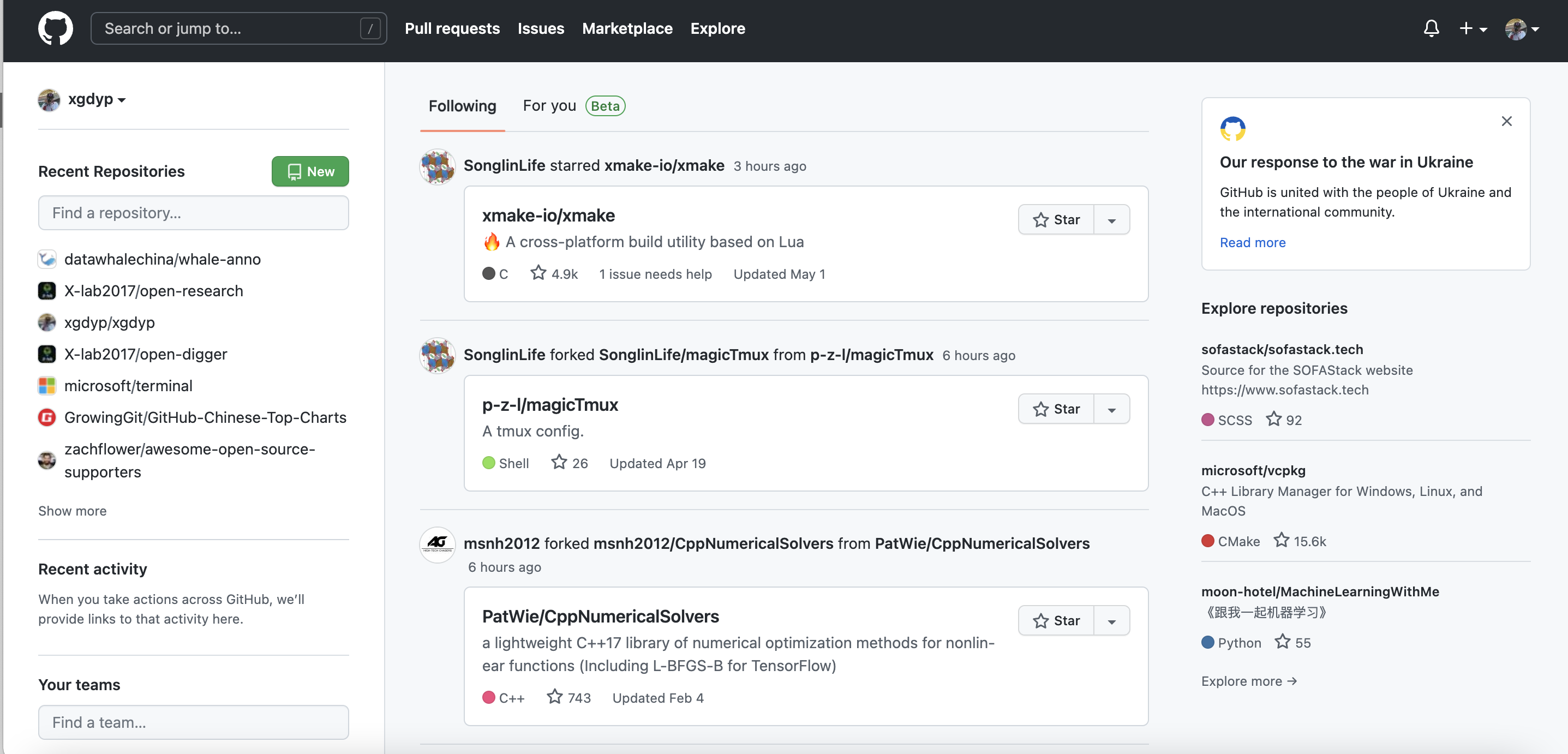Click the GrowingGit repository avatar icon
The width and height of the screenshot is (1568, 754).
click(47, 417)
